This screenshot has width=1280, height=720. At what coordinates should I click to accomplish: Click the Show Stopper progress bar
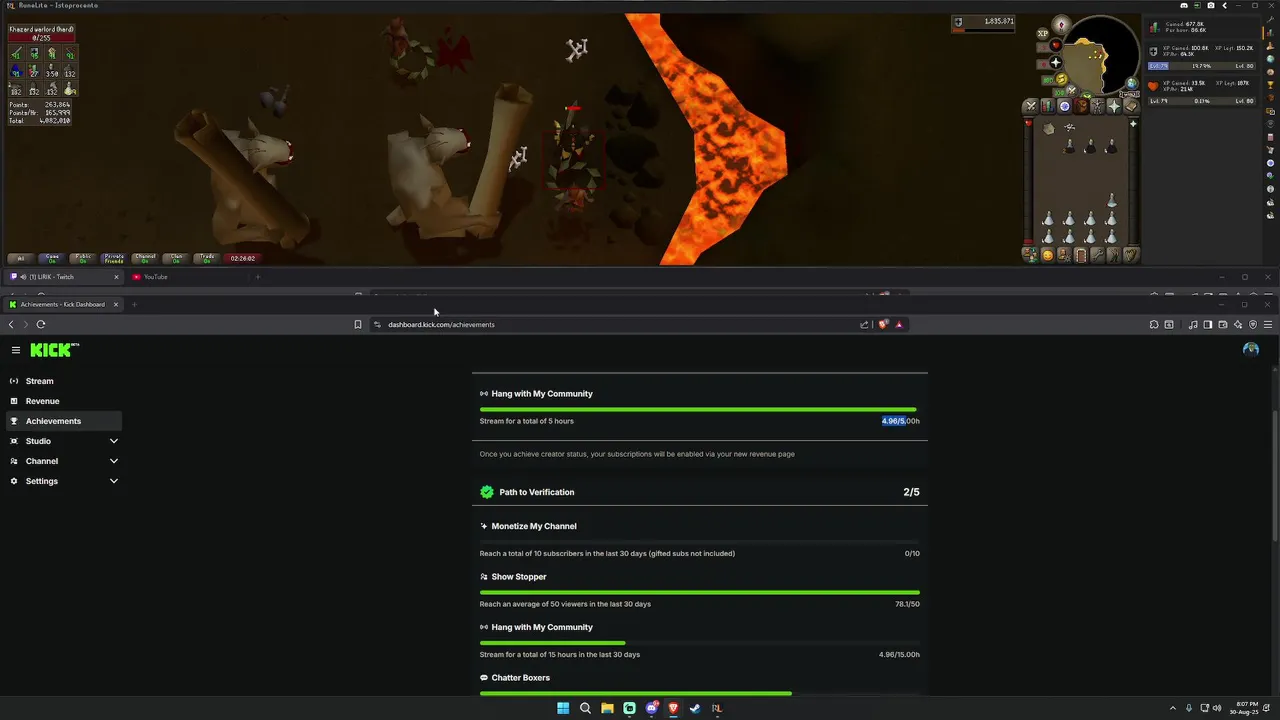pos(700,592)
